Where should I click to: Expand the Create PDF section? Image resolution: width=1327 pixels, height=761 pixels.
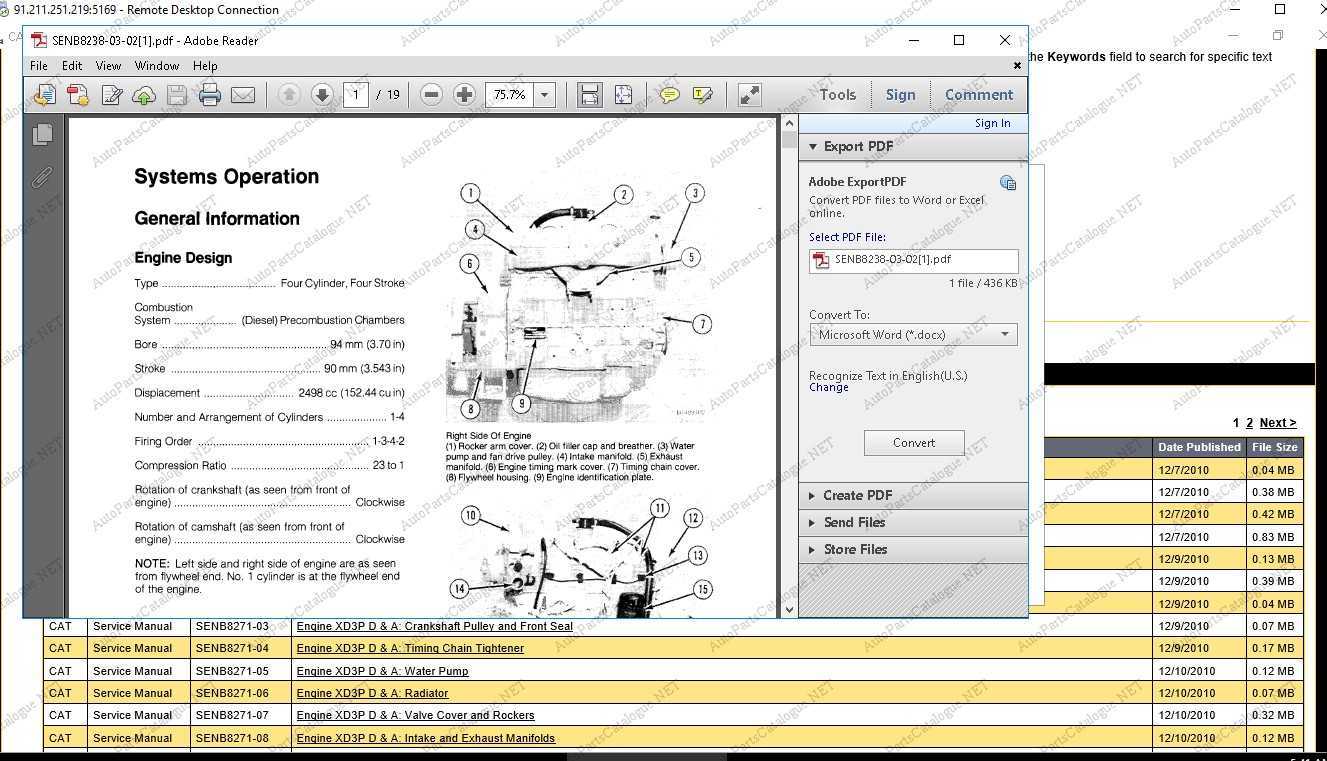(813, 495)
